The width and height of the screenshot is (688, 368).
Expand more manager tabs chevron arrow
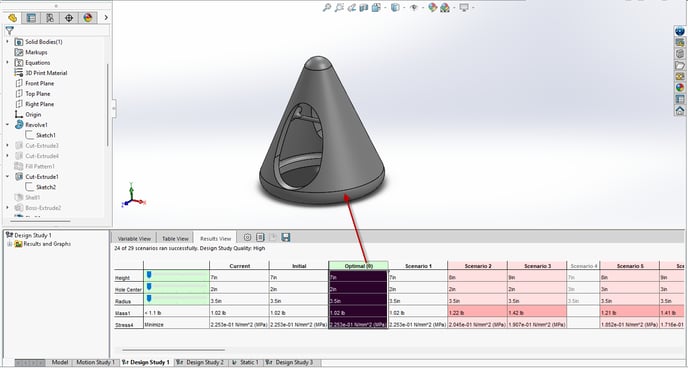[x=106, y=18]
